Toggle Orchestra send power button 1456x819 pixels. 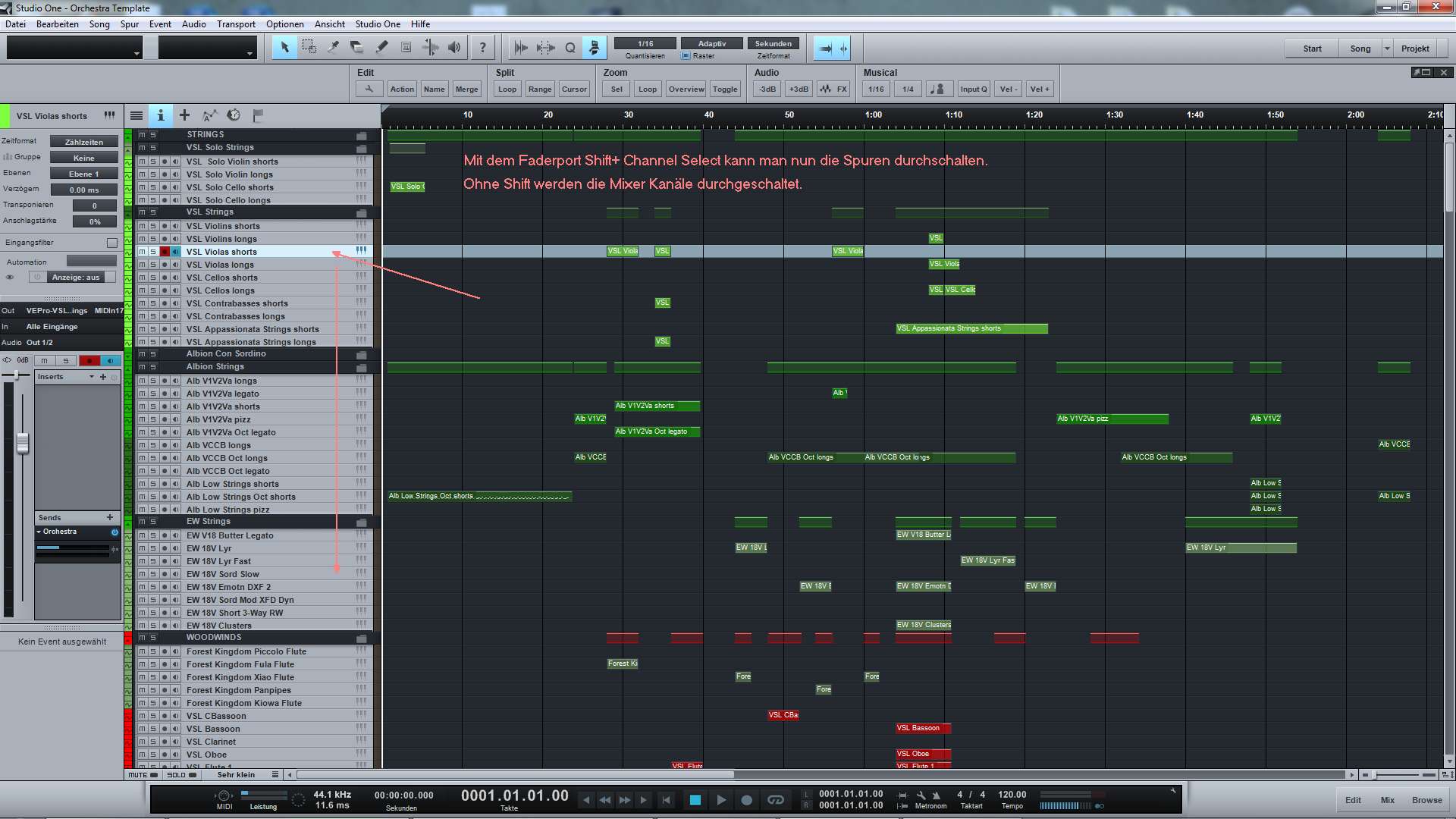point(115,532)
